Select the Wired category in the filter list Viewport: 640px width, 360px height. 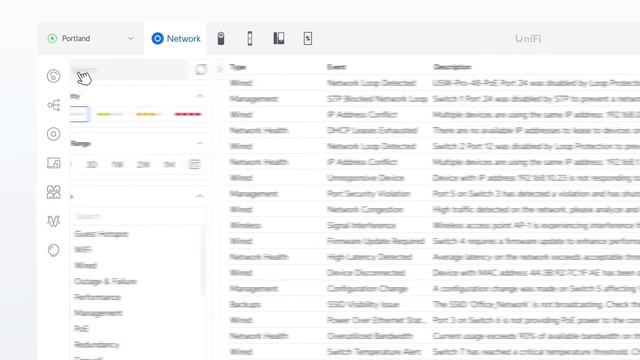(x=86, y=266)
